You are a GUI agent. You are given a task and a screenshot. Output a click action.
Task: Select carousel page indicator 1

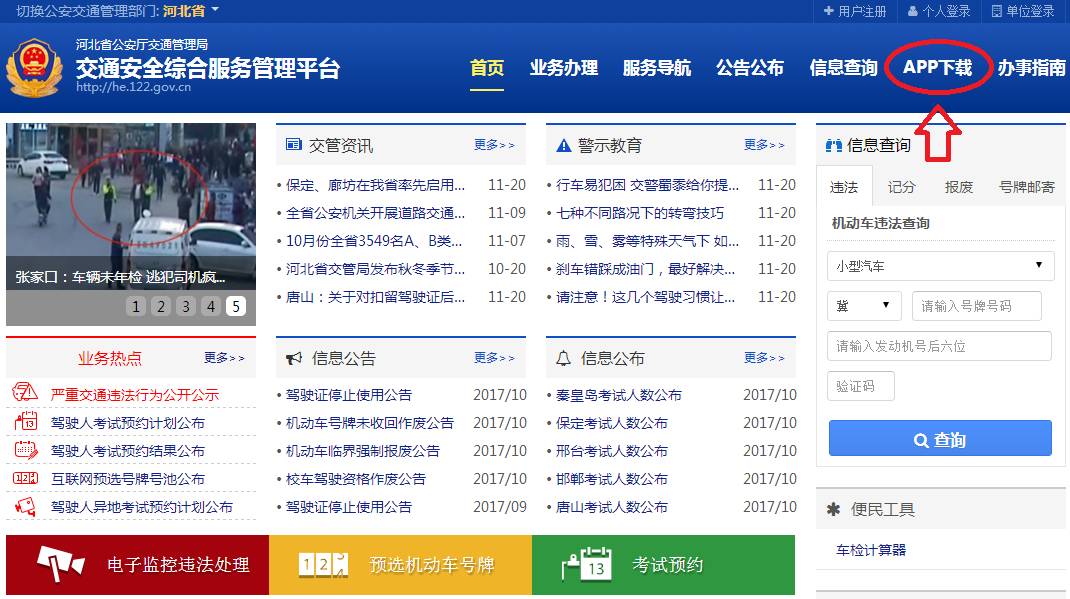[x=137, y=307]
